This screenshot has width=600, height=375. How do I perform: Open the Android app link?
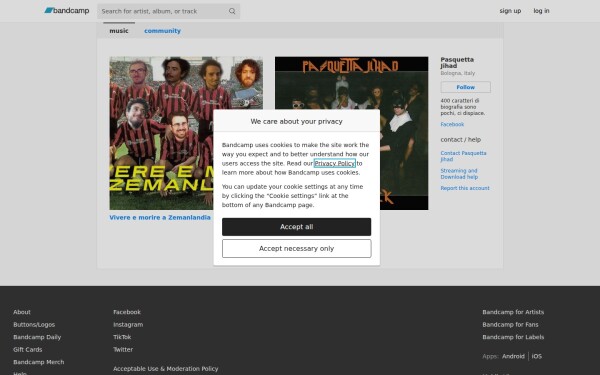[x=513, y=356]
